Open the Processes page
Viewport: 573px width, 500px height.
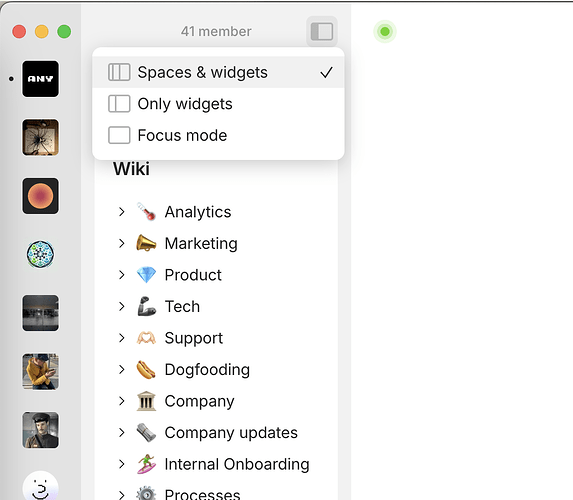click(x=202, y=494)
